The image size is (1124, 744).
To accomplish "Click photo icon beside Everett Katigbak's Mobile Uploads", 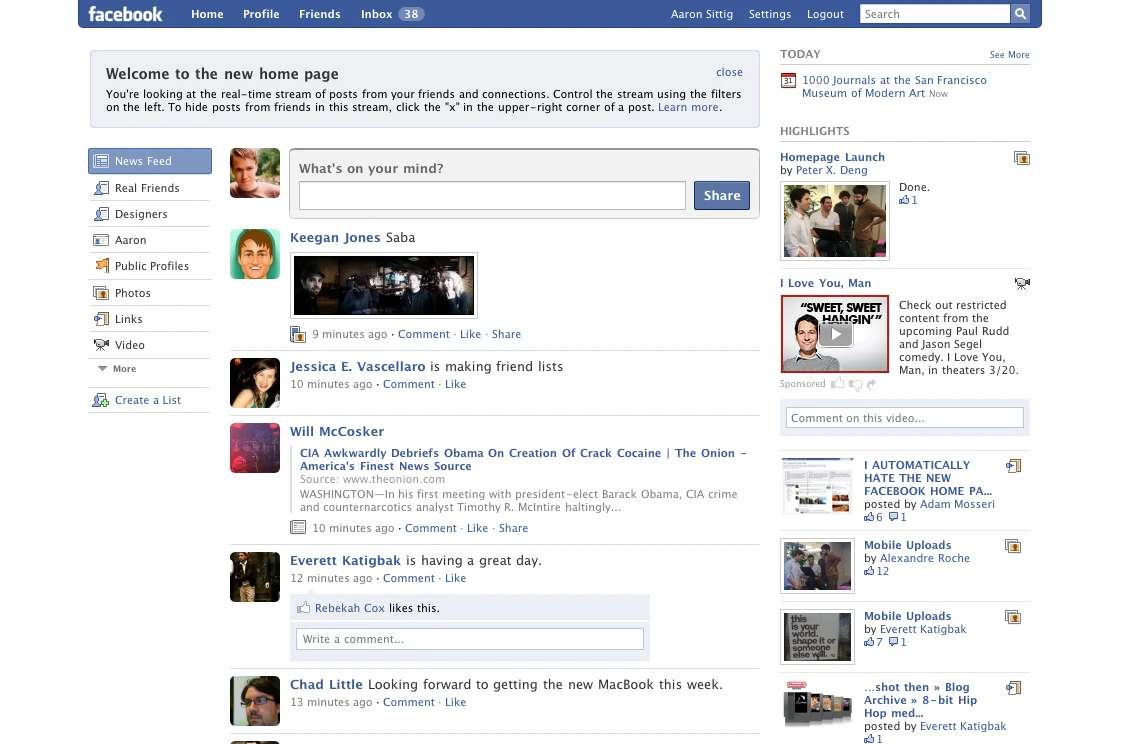I will point(1013,617).
